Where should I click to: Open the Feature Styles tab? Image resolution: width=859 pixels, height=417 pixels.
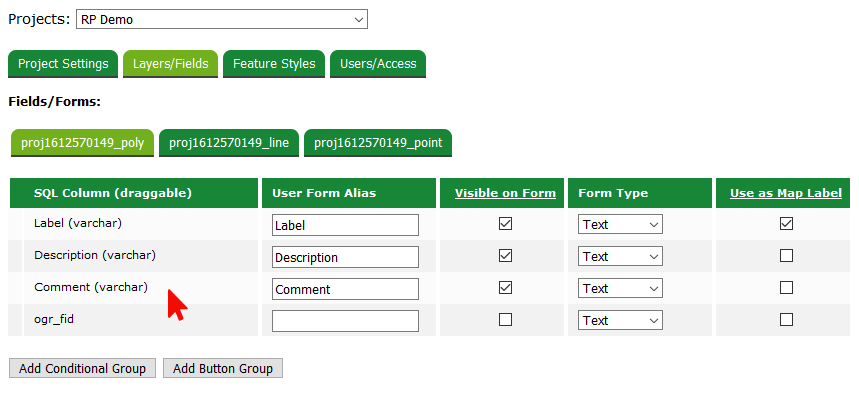point(274,64)
